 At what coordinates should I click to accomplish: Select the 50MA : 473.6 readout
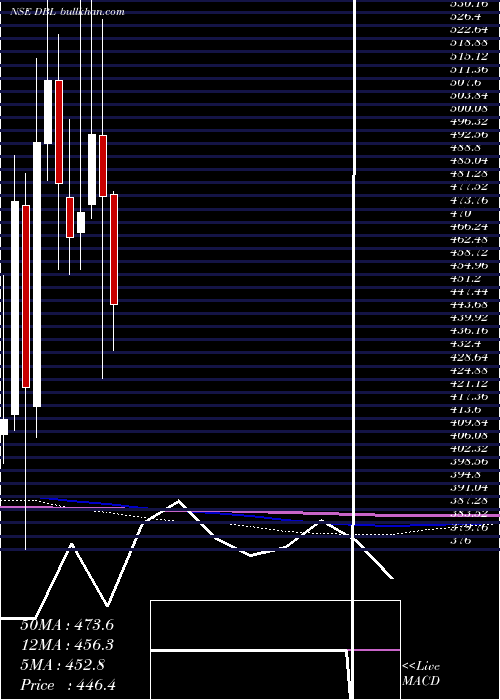(67, 625)
